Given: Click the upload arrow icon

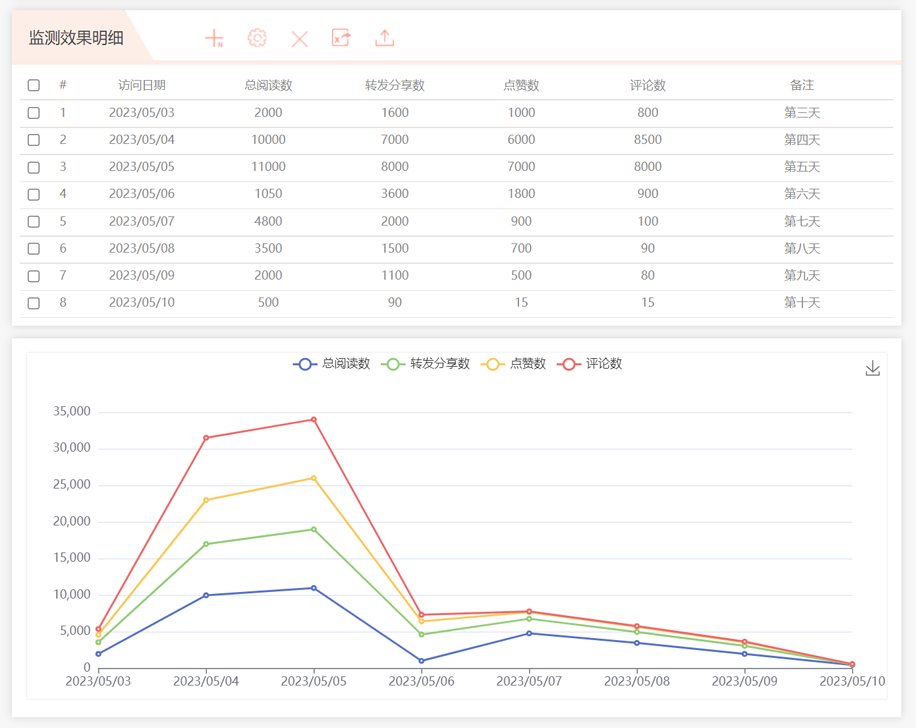Looking at the screenshot, I should (384, 38).
